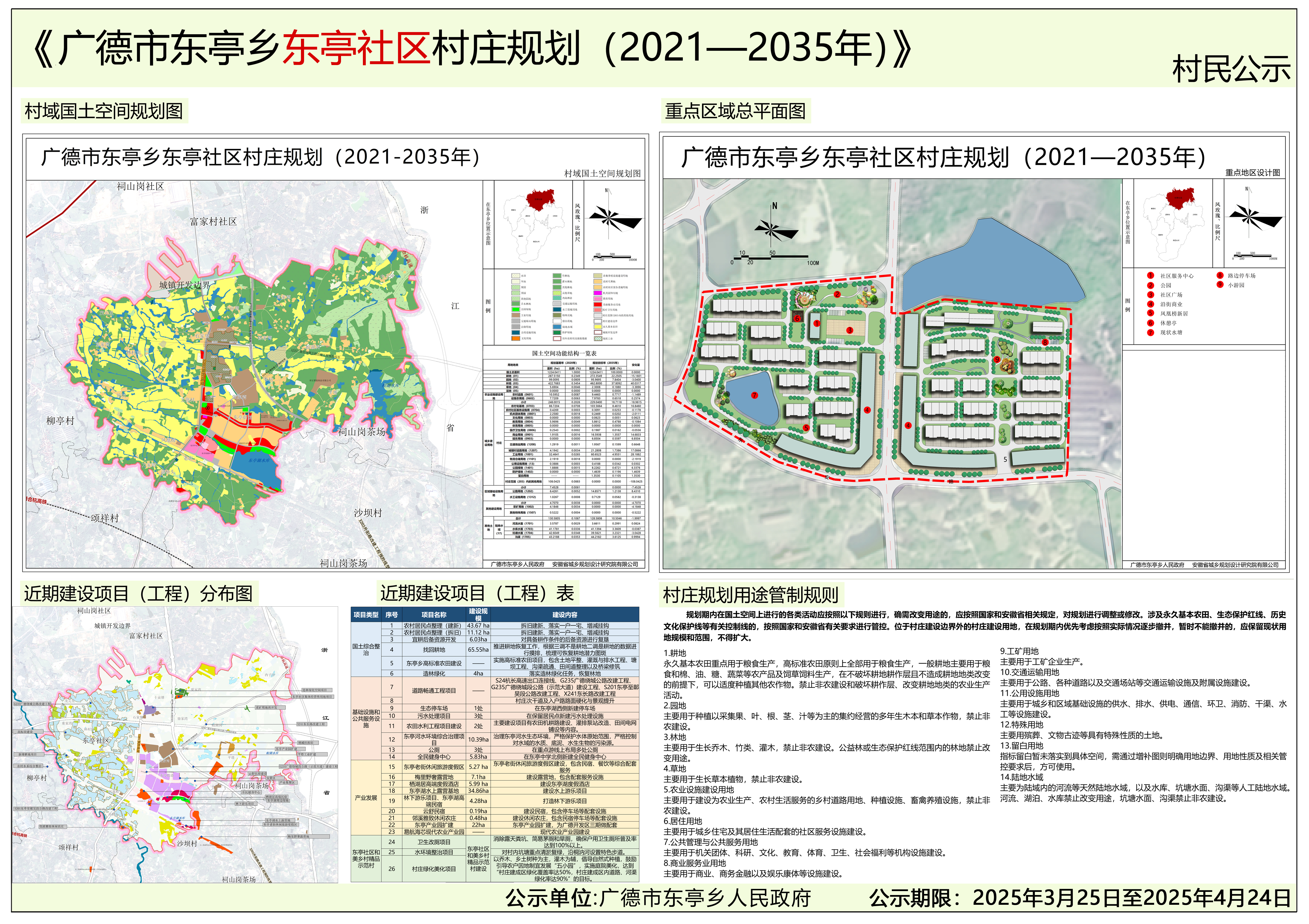The height and width of the screenshot is (924, 1309).
Task: Click the 产业发展 category cell
Action: (x=366, y=798)
